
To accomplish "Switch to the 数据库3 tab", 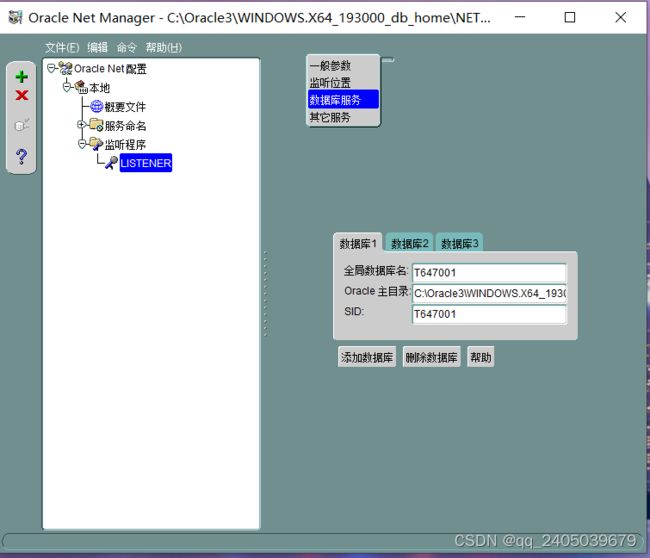I will (x=459, y=243).
